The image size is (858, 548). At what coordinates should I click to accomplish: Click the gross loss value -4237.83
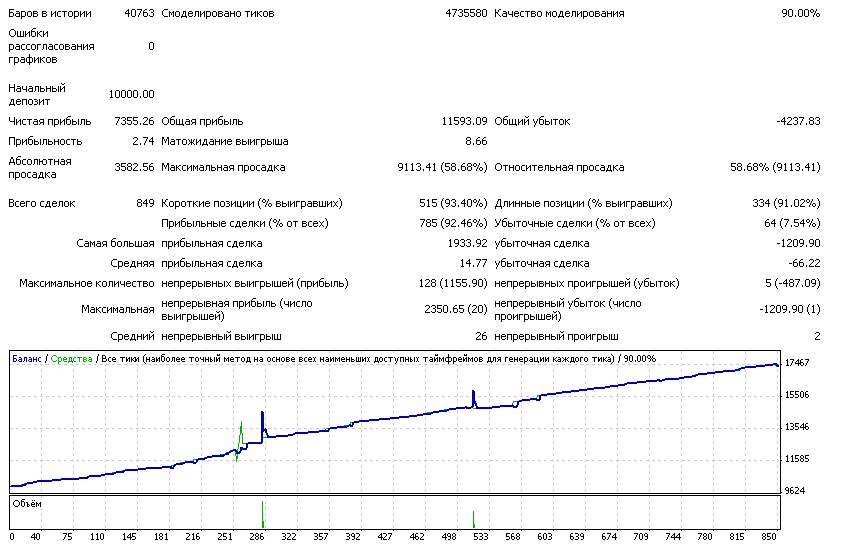click(x=798, y=121)
